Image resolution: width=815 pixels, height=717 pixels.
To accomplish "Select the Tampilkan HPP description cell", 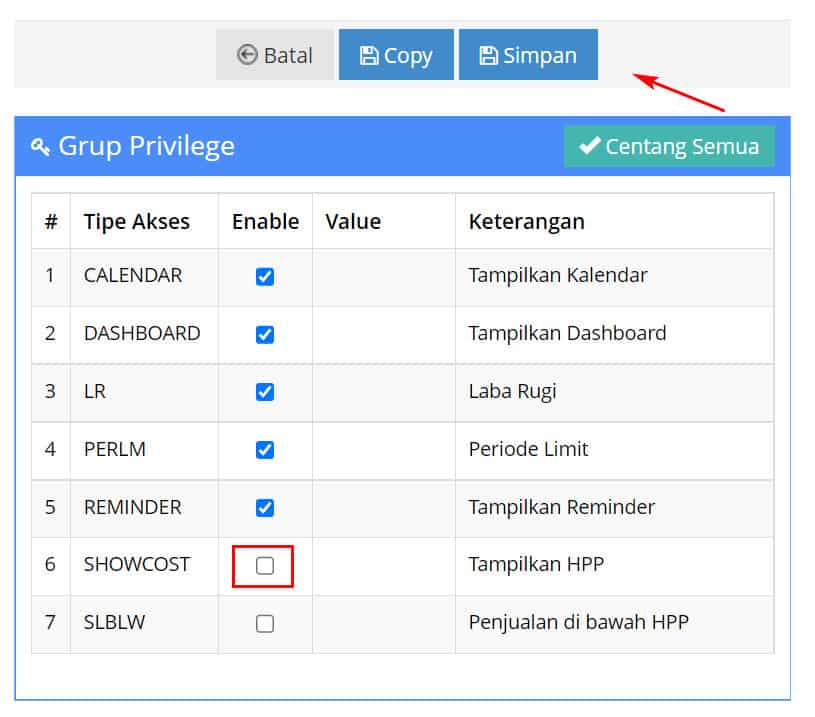I will click(x=614, y=567).
